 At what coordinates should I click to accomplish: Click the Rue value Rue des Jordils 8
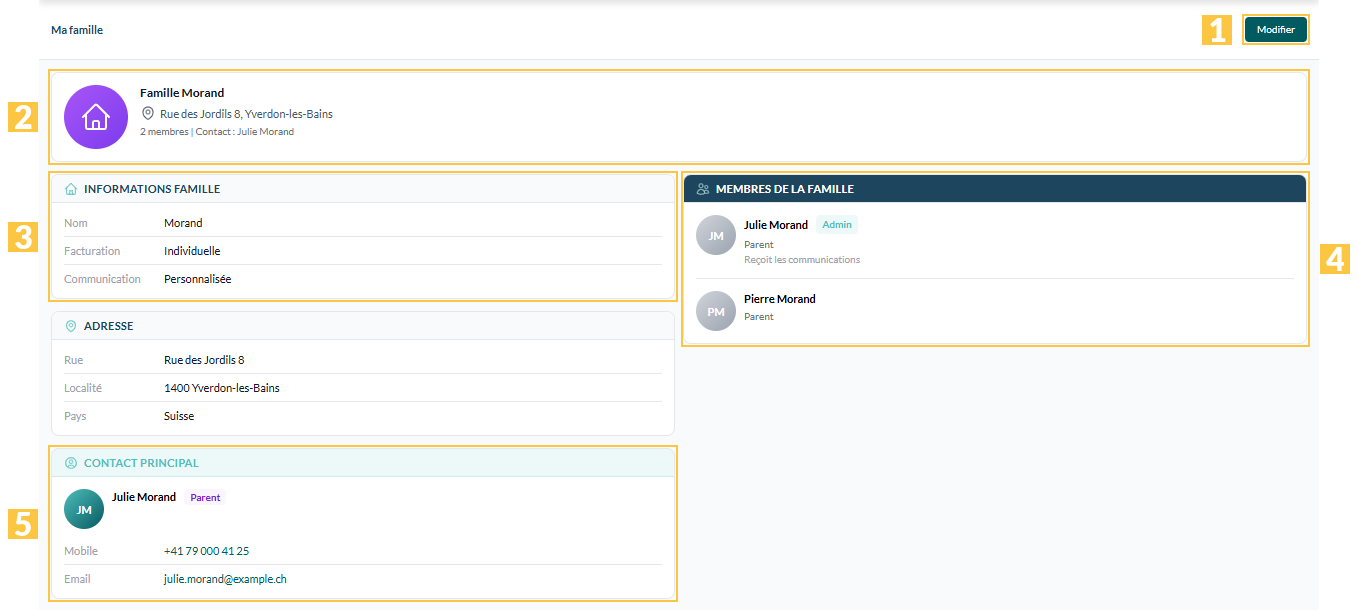(x=204, y=360)
